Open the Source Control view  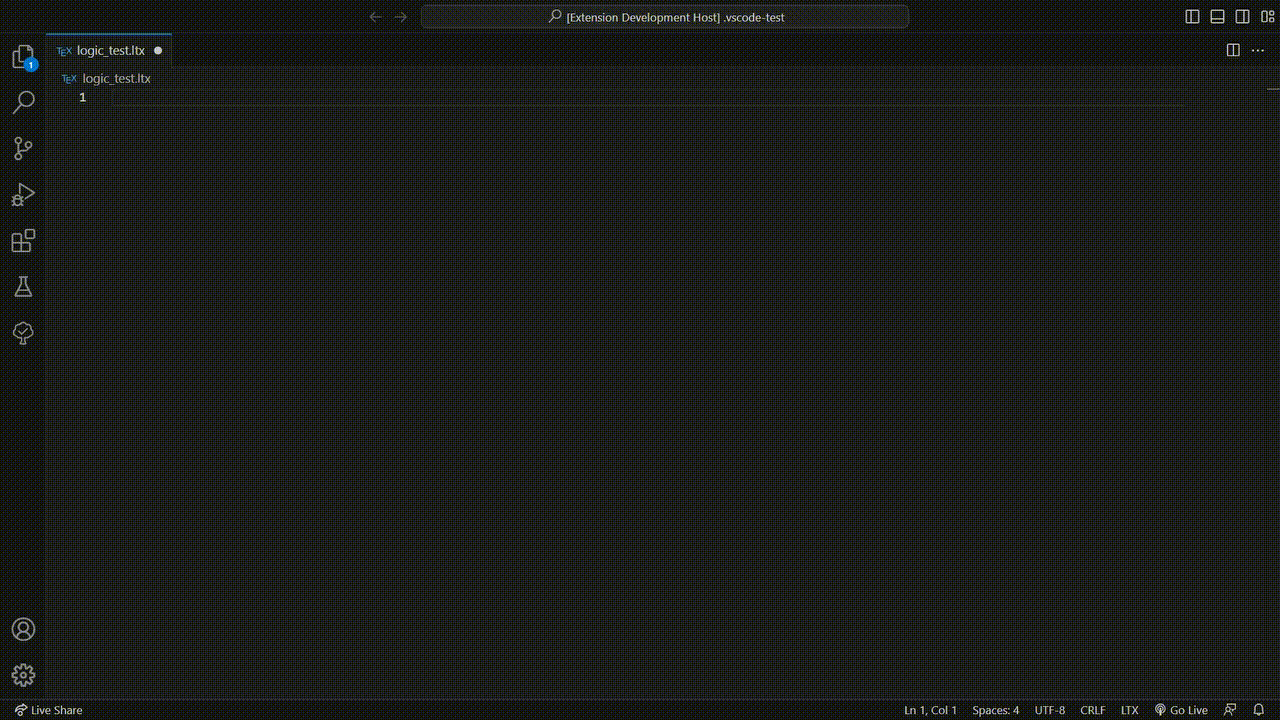pyautogui.click(x=23, y=149)
